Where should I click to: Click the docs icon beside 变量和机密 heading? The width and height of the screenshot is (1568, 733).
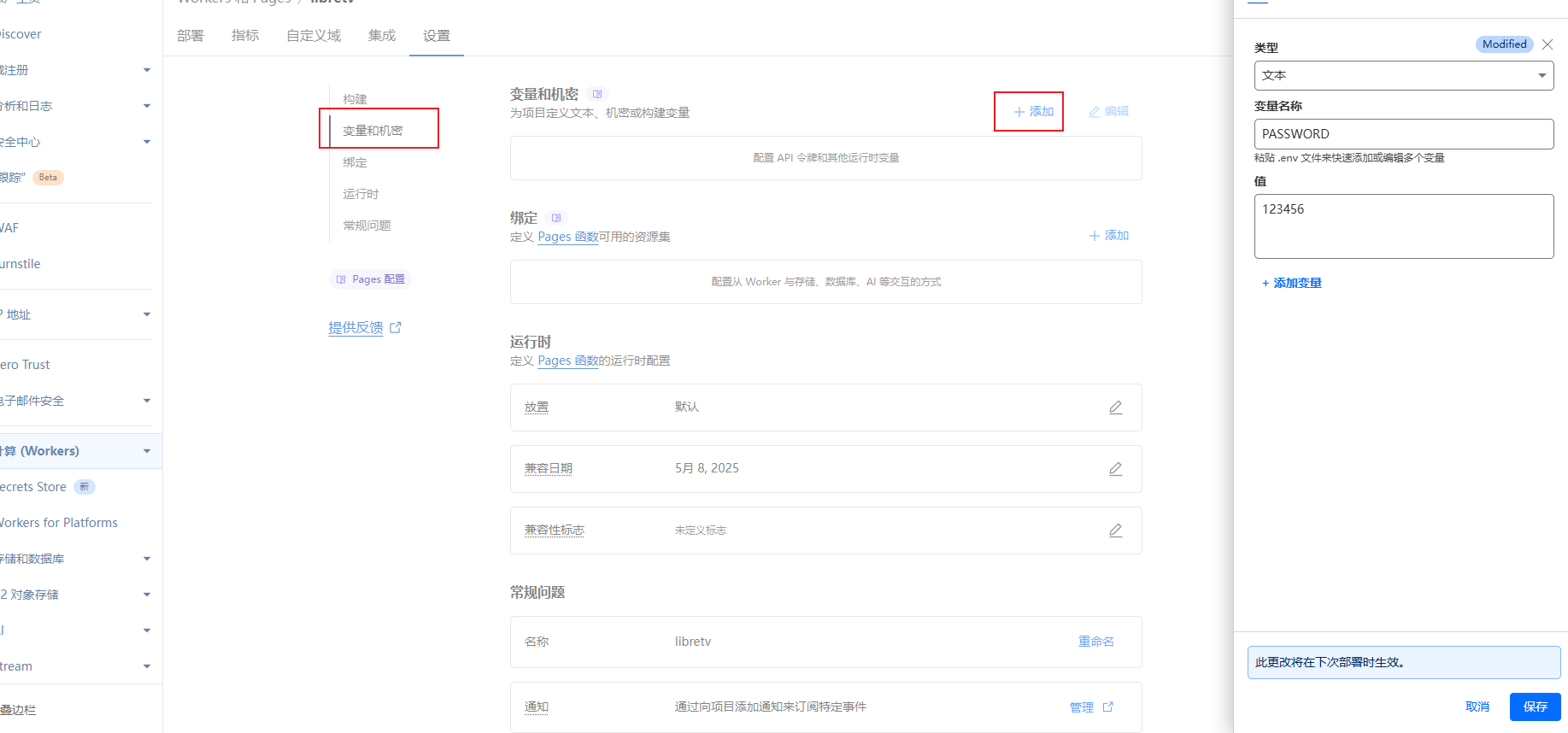[597, 94]
